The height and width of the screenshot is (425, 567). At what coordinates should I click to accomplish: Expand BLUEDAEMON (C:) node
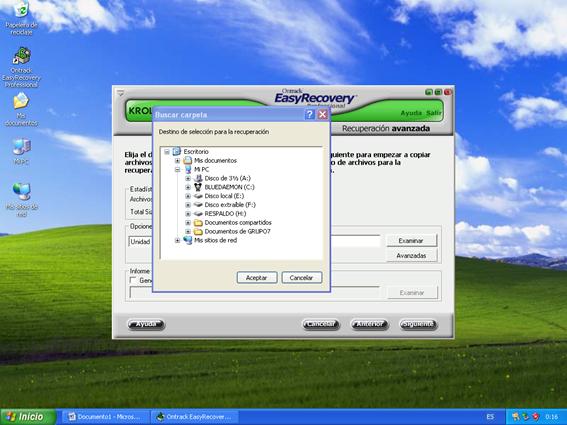coord(188,187)
